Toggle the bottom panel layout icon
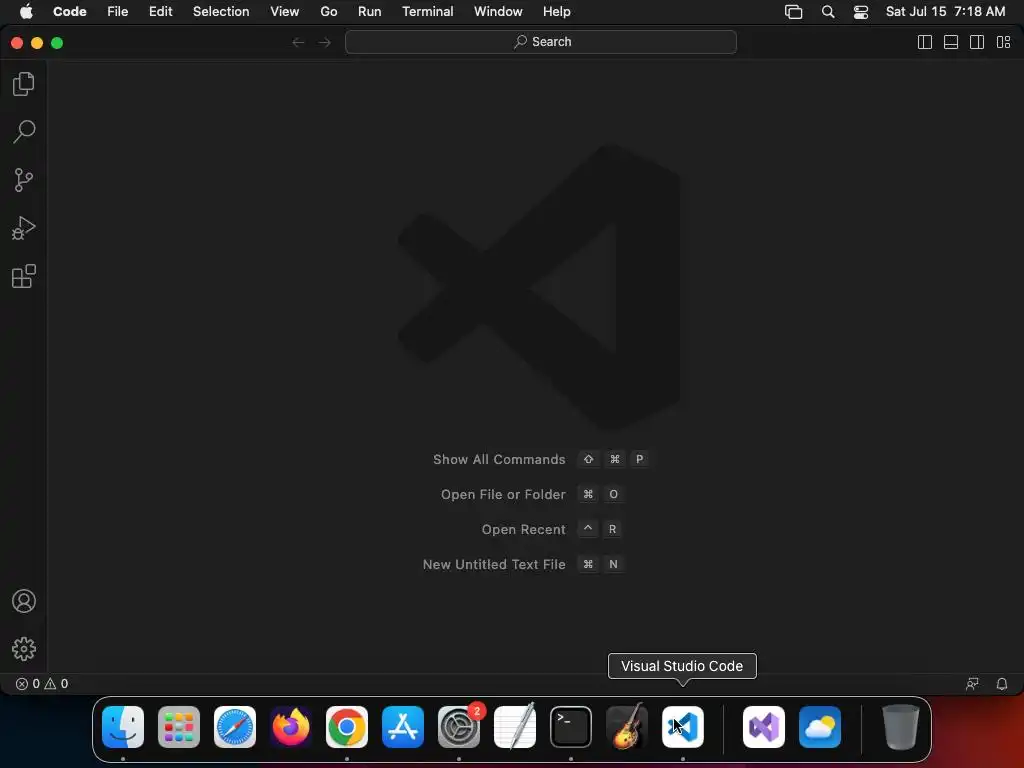 click(951, 42)
